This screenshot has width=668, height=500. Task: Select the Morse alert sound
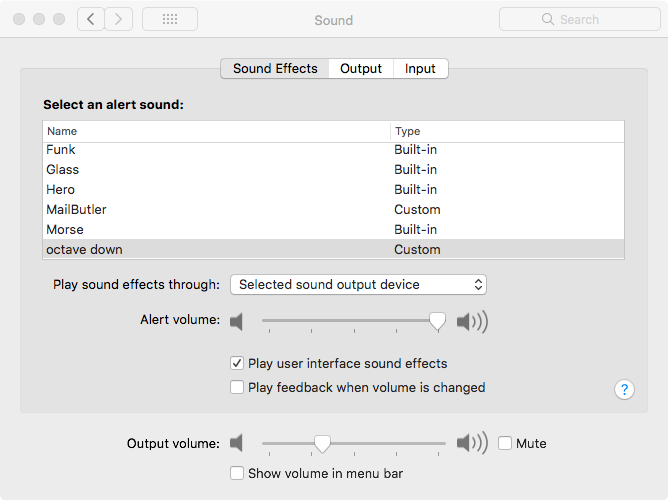334,230
